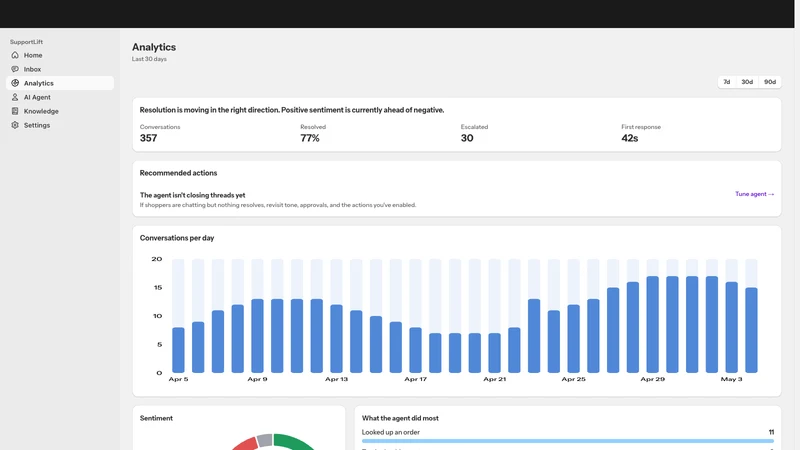Click the resolution summary headline sentence

[x=292, y=110]
